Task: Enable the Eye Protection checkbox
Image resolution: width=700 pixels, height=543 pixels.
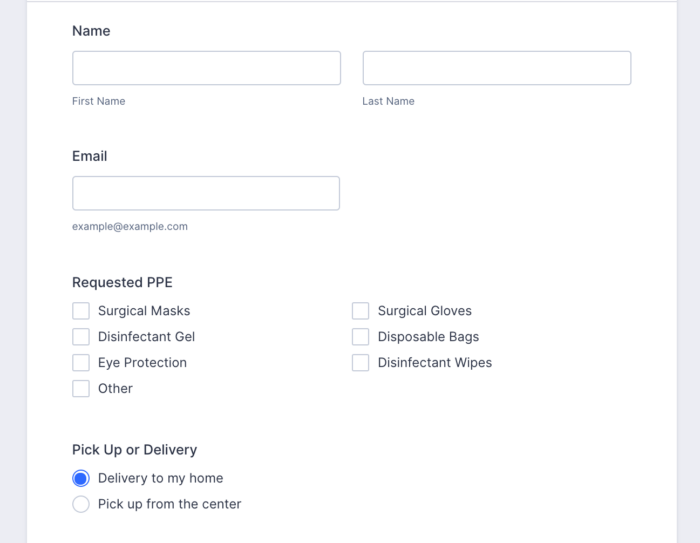Action: [81, 363]
